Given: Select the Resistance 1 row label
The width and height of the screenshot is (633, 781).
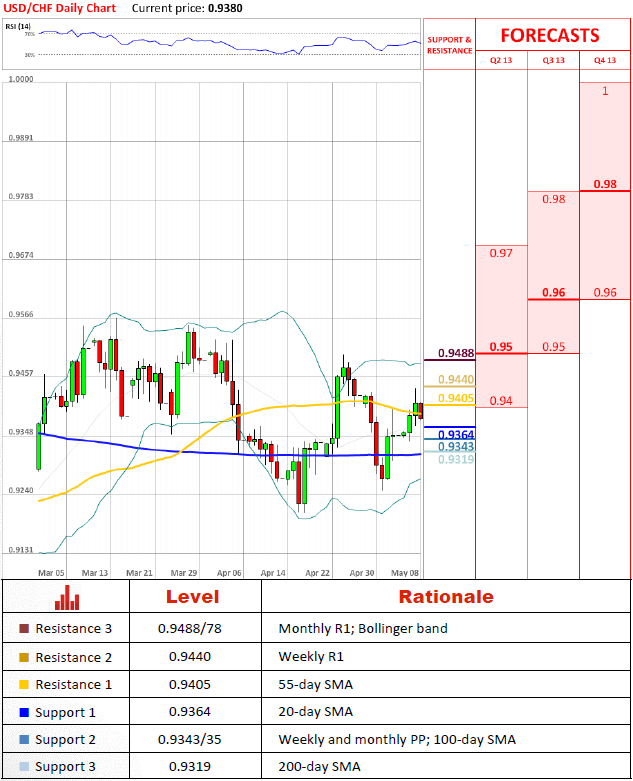Looking at the screenshot, I should pos(74,684).
